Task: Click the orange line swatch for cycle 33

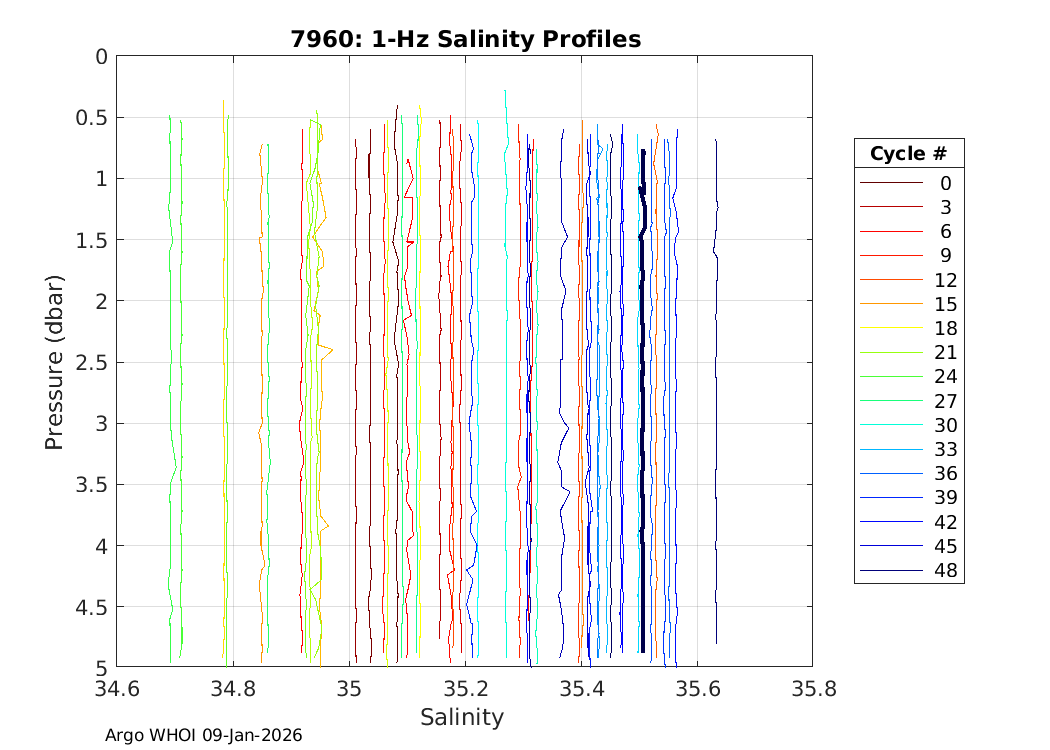Action: pos(890,450)
